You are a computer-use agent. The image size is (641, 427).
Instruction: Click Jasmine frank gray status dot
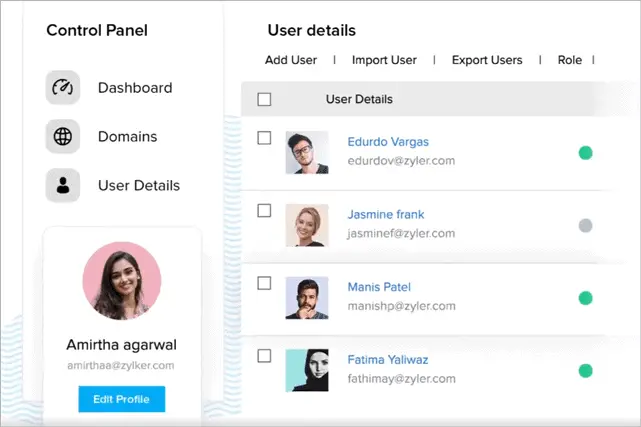(585, 226)
